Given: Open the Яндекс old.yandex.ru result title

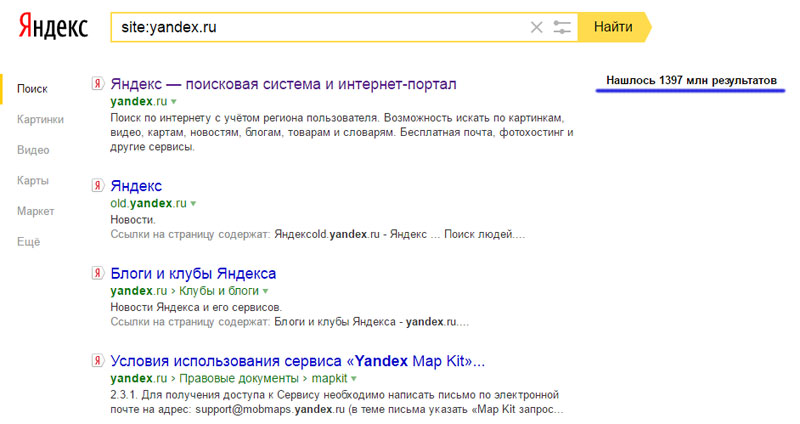Looking at the screenshot, I should click(x=136, y=186).
